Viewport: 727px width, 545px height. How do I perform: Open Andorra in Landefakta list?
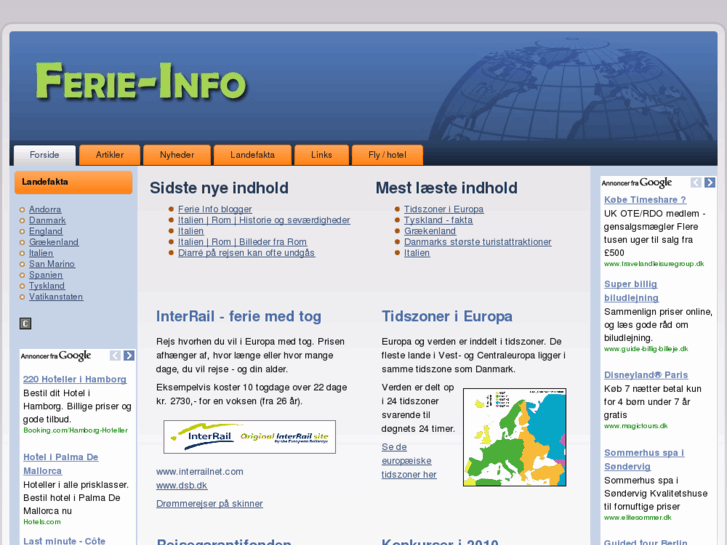coord(45,210)
